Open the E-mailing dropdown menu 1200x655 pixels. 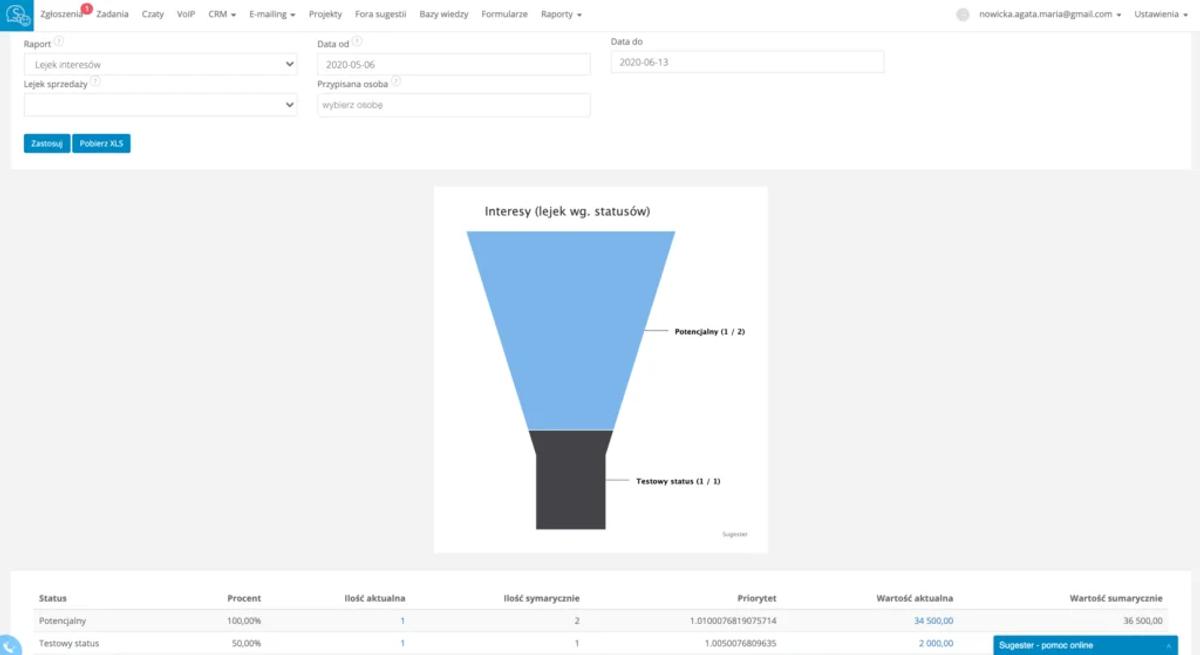click(x=272, y=15)
